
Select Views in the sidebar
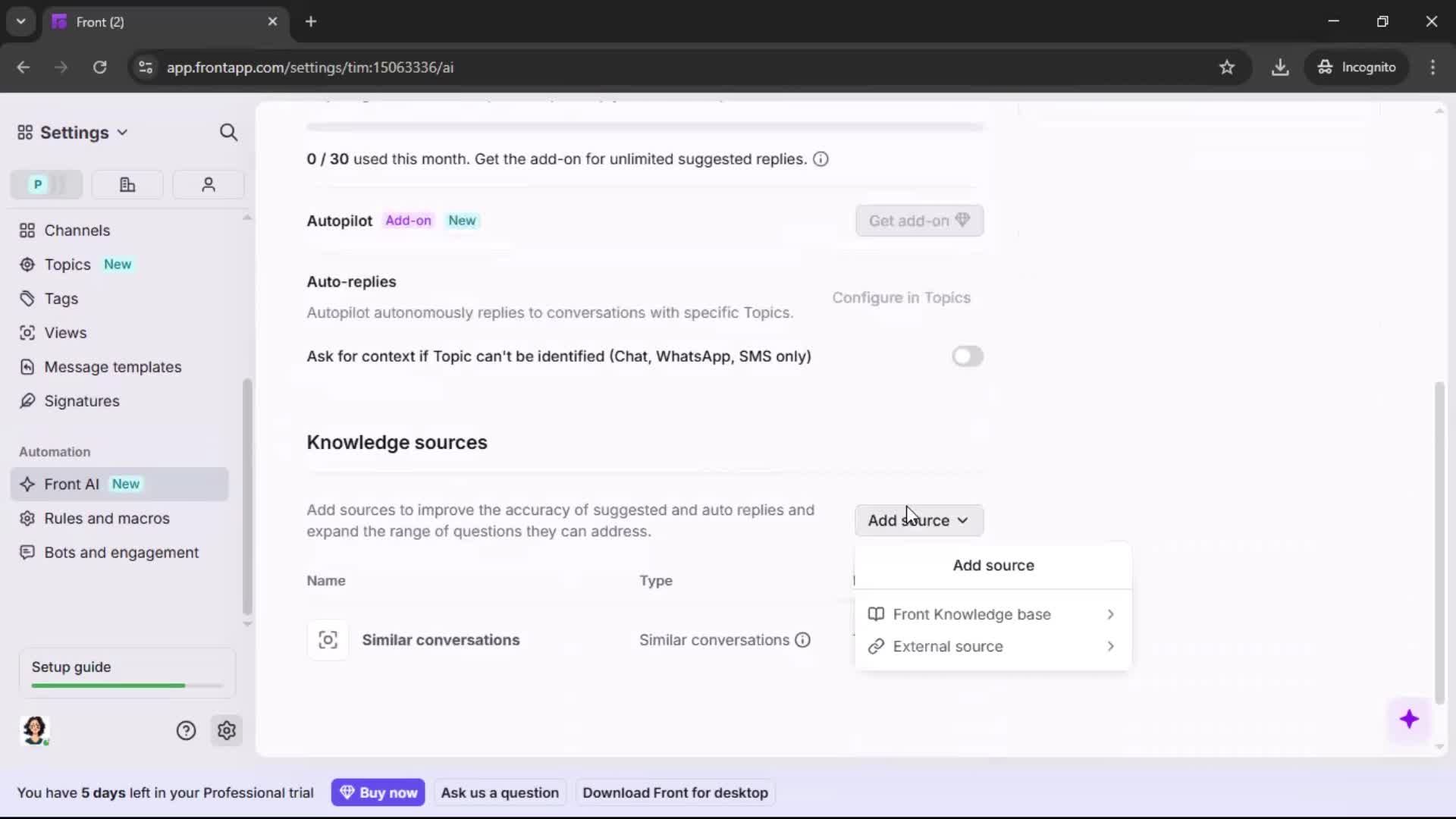(x=64, y=332)
